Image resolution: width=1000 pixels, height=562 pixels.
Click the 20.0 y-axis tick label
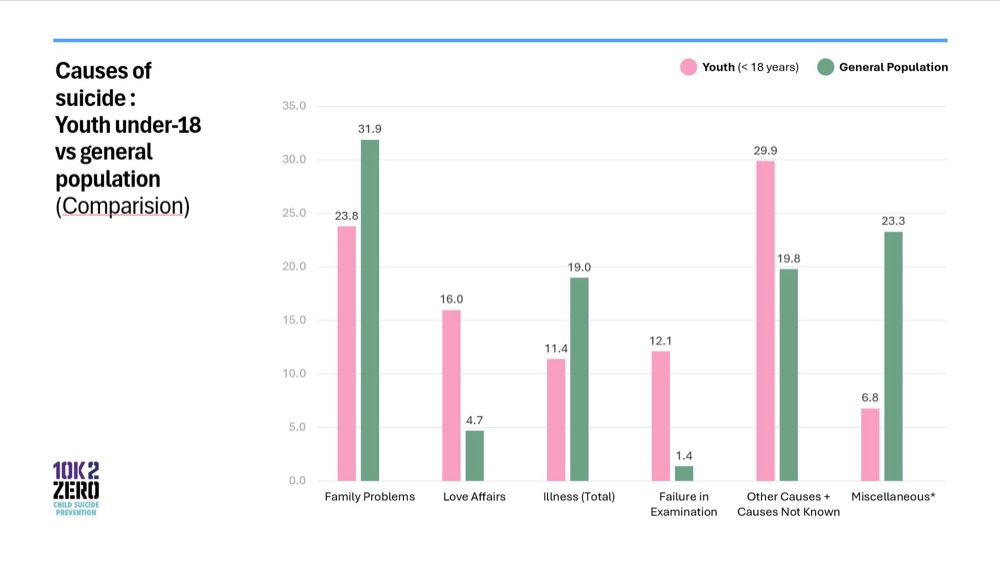coord(294,267)
